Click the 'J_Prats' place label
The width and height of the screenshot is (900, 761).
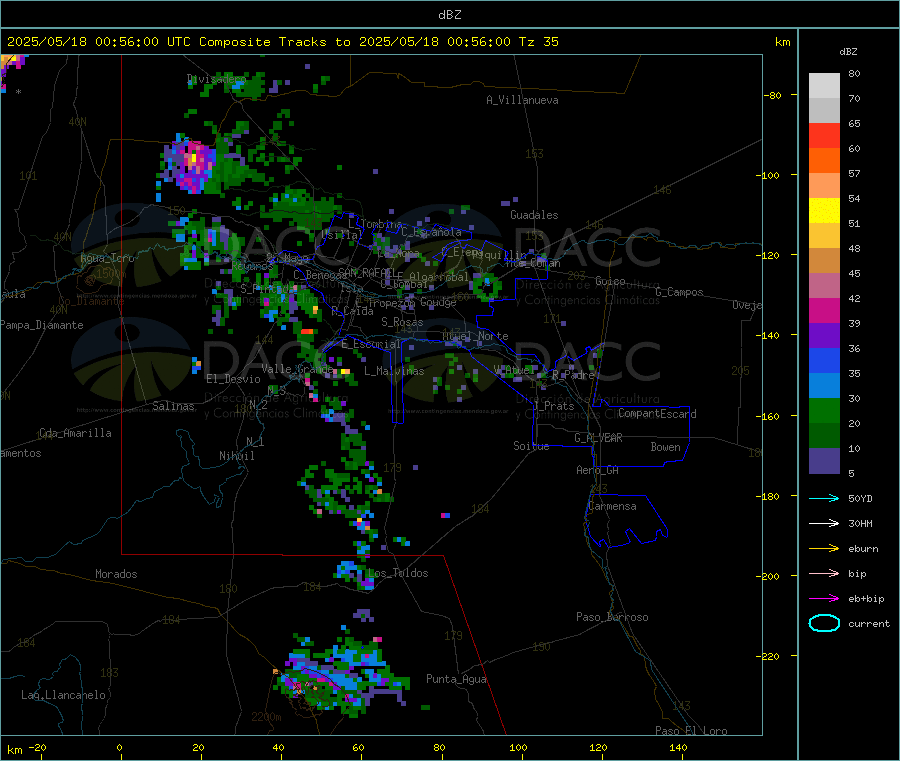553,406
